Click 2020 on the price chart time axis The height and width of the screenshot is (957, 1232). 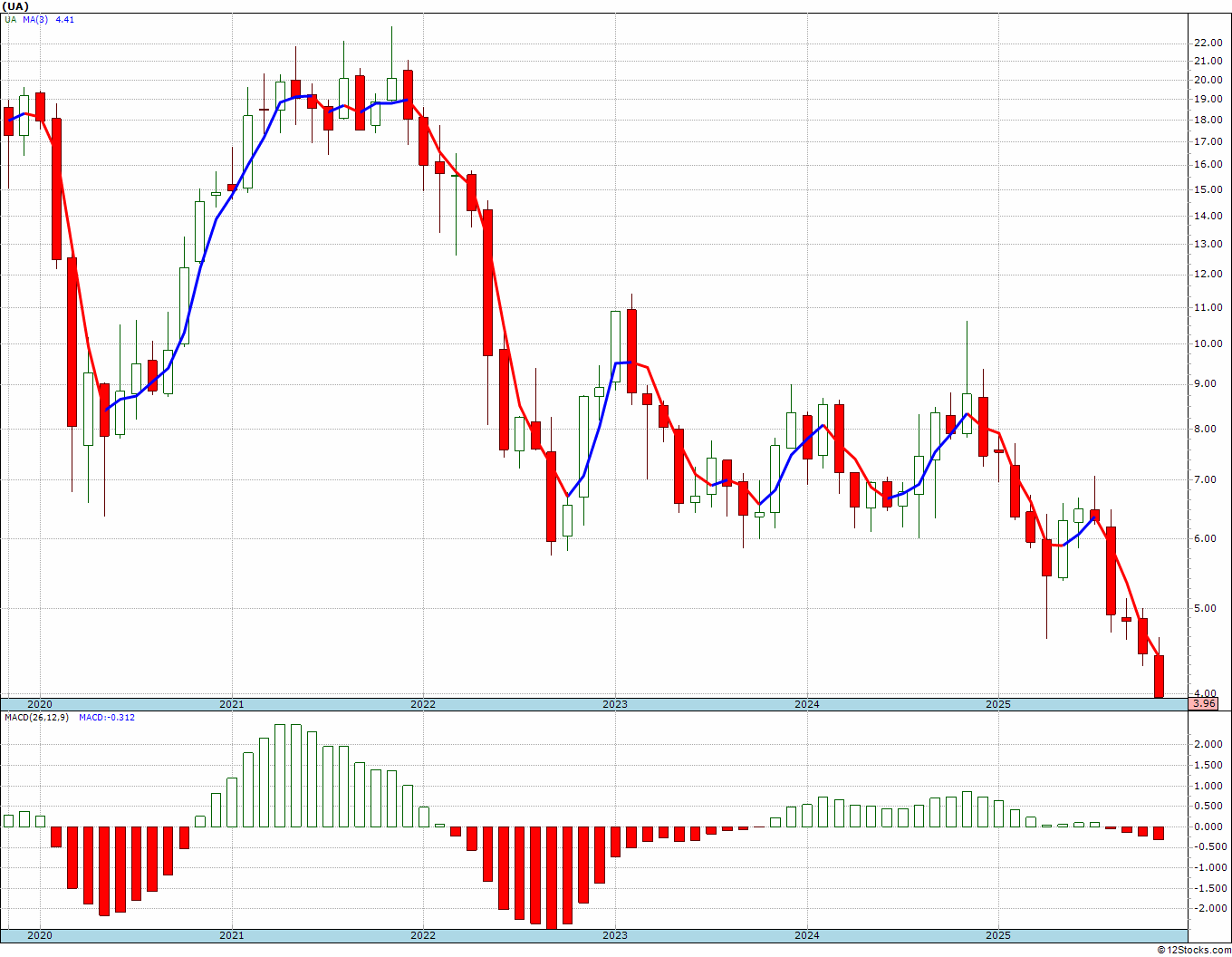click(x=39, y=704)
